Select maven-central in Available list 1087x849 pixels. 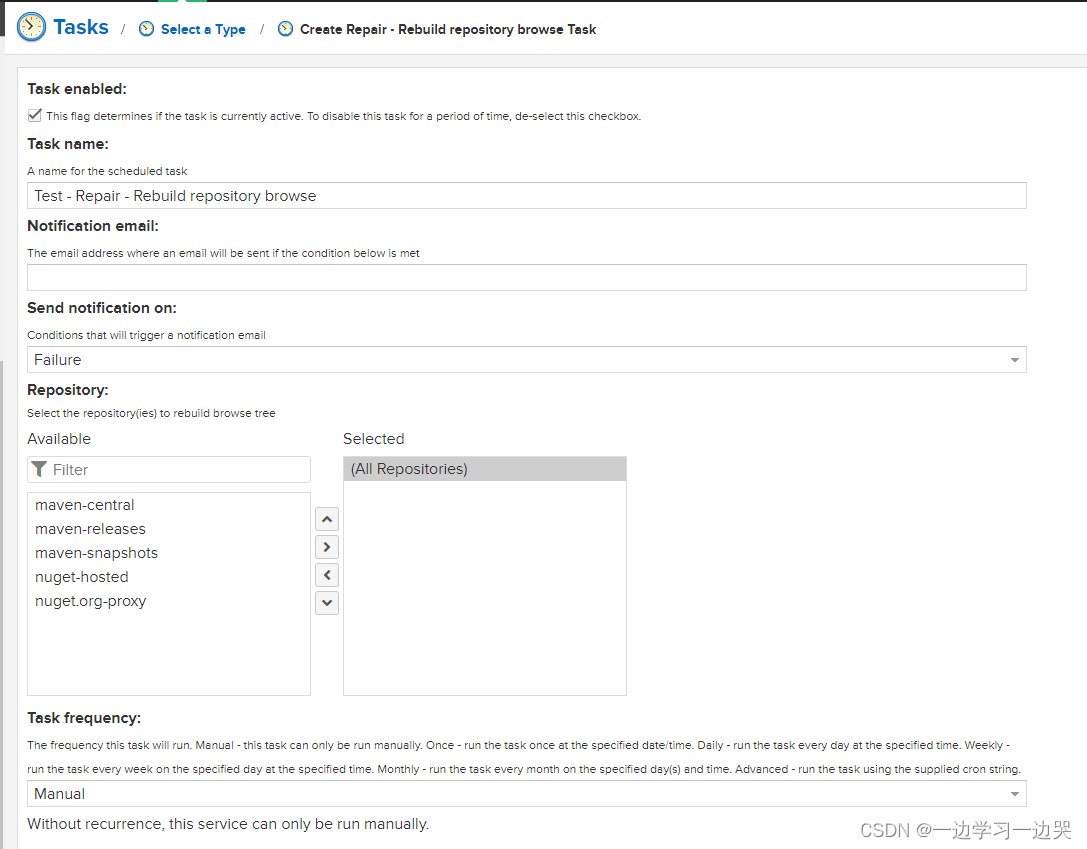(85, 505)
